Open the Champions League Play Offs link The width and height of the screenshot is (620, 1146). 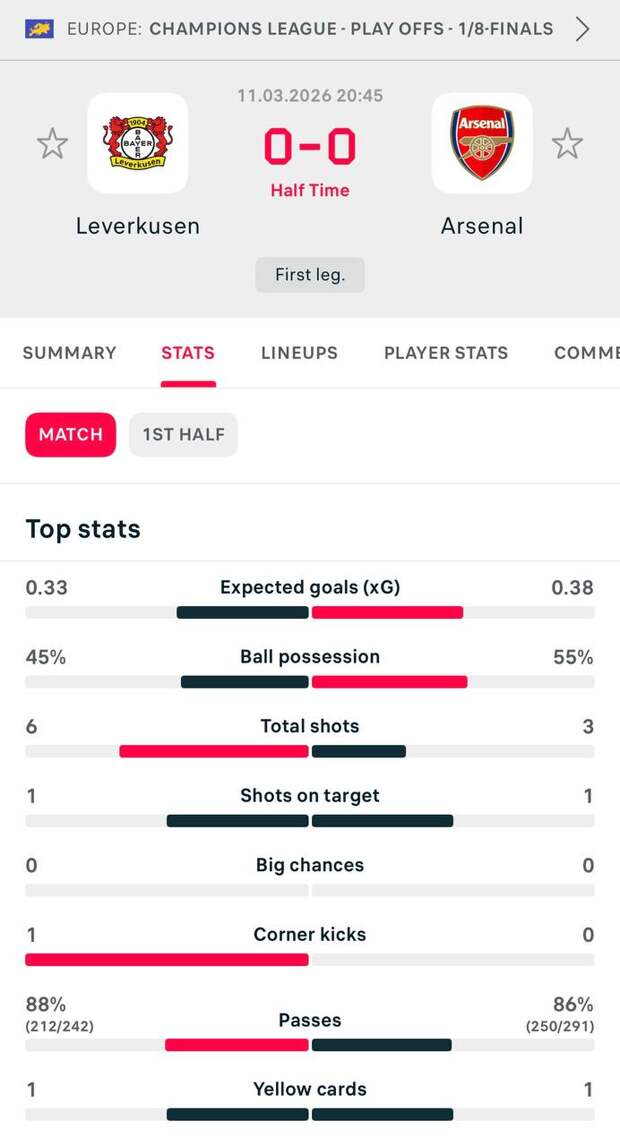[350, 28]
